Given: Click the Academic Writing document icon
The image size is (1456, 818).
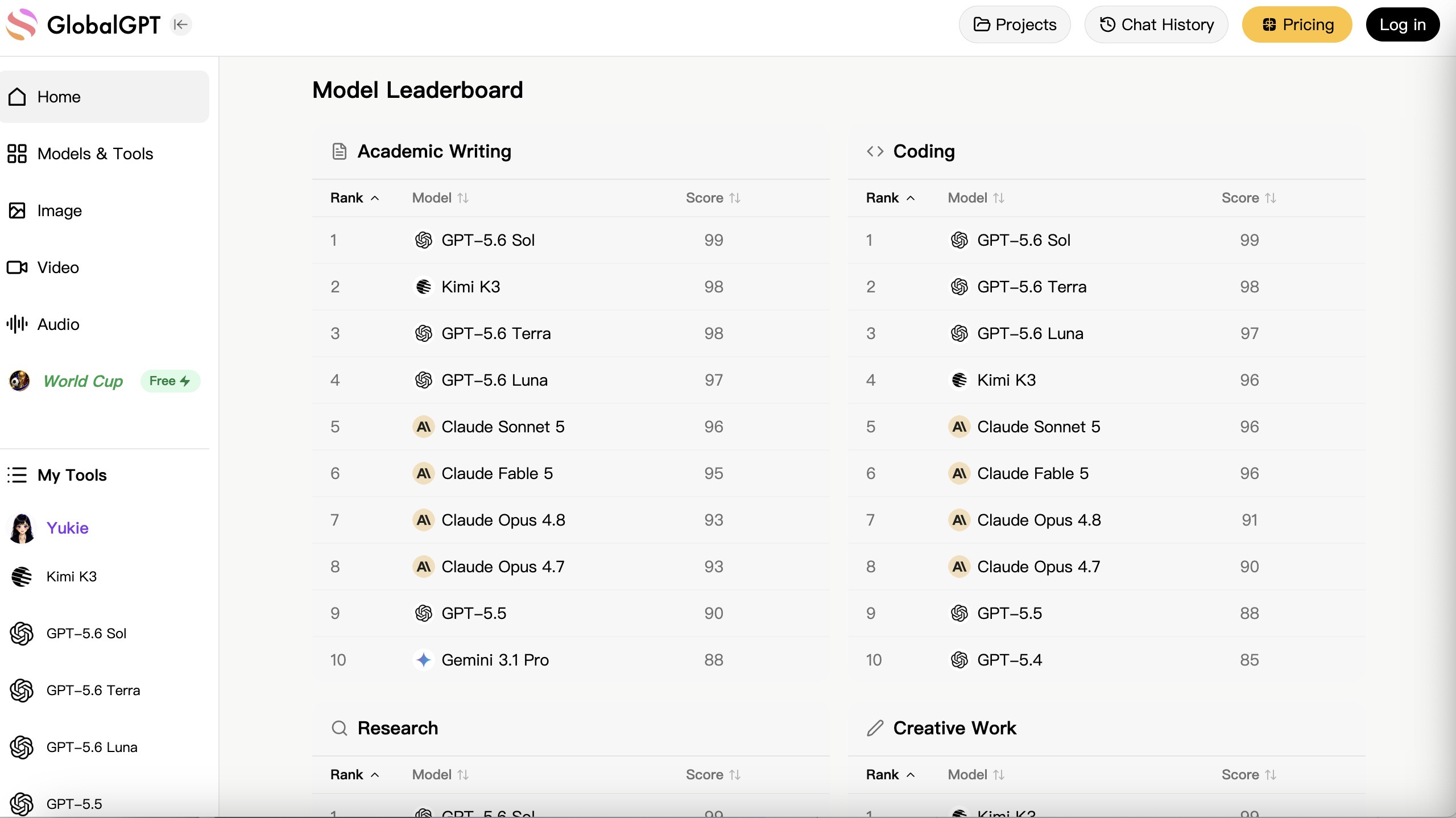Looking at the screenshot, I should pos(340,151).
